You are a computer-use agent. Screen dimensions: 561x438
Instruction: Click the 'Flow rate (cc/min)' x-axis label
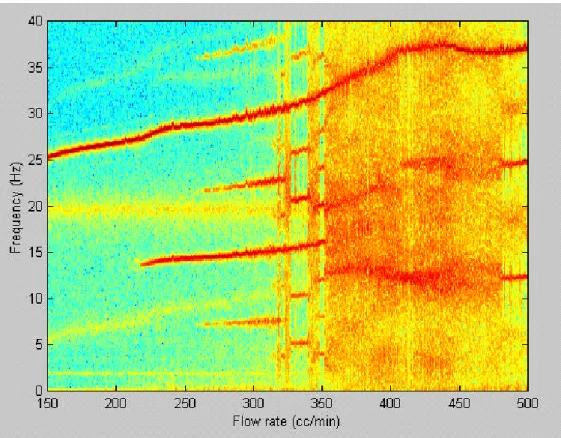286,421
